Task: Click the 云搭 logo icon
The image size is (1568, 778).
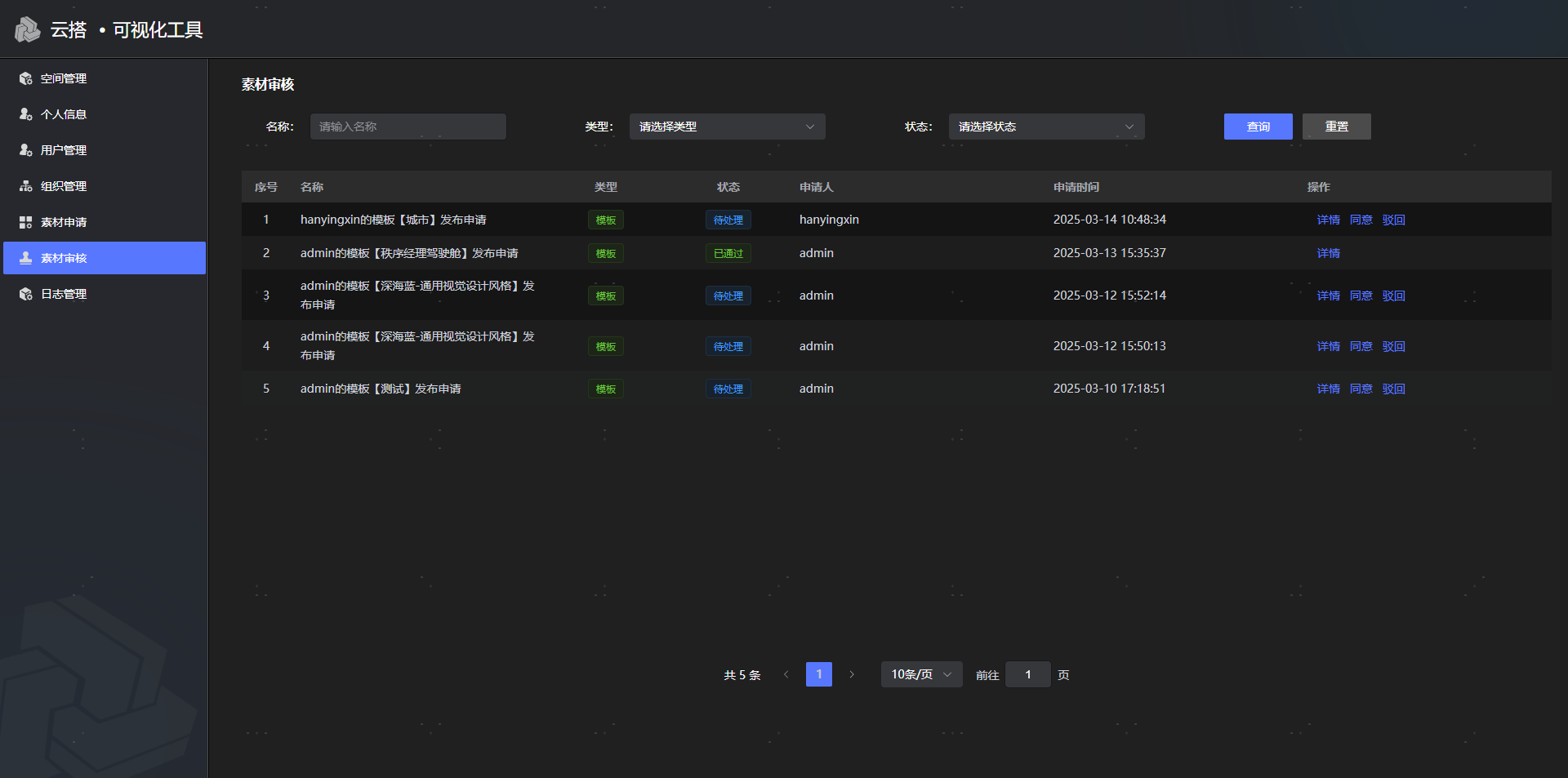Action: [x=27, y=29]
